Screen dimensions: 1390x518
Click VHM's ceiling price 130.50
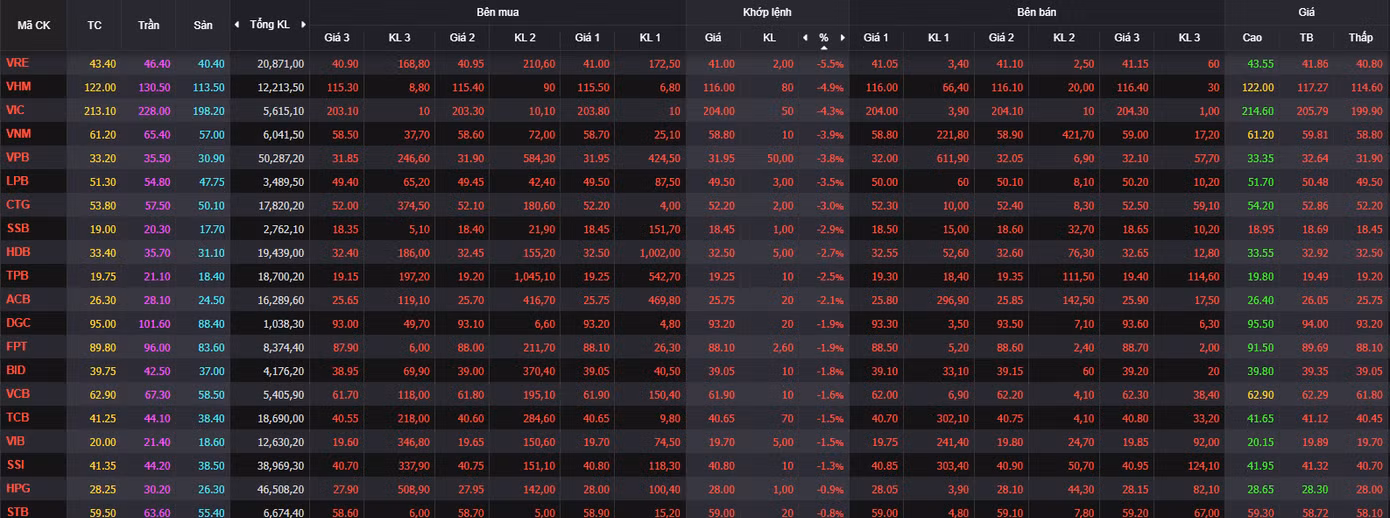click(x=154, y=87)
